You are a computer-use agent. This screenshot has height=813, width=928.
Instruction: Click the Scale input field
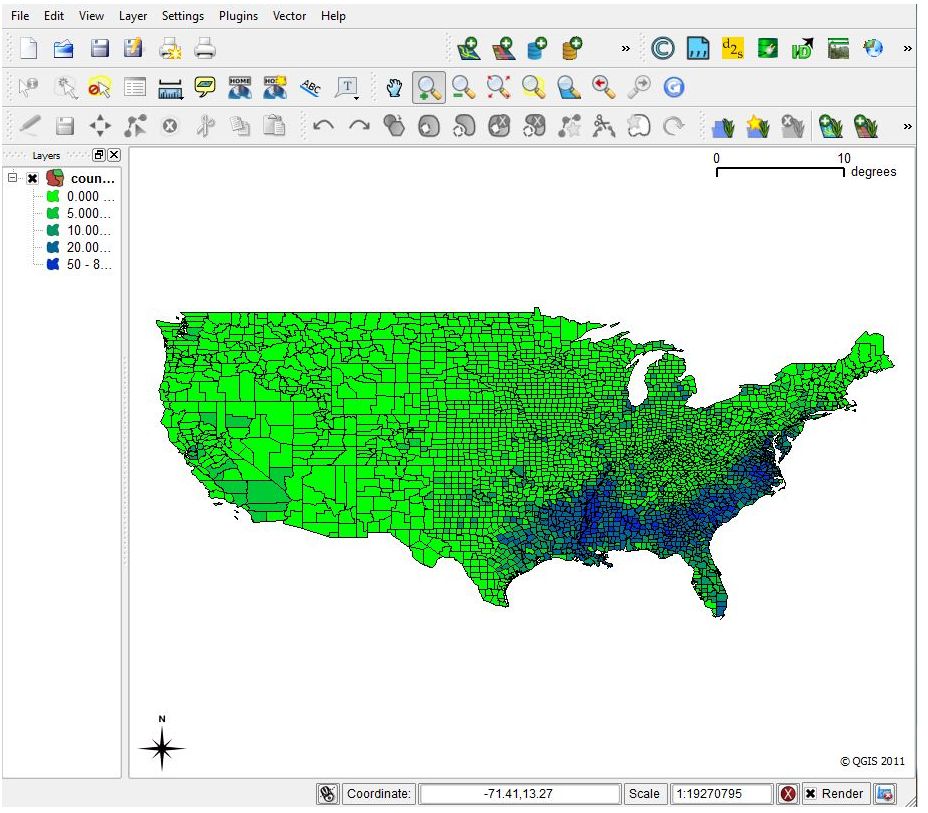721,793
